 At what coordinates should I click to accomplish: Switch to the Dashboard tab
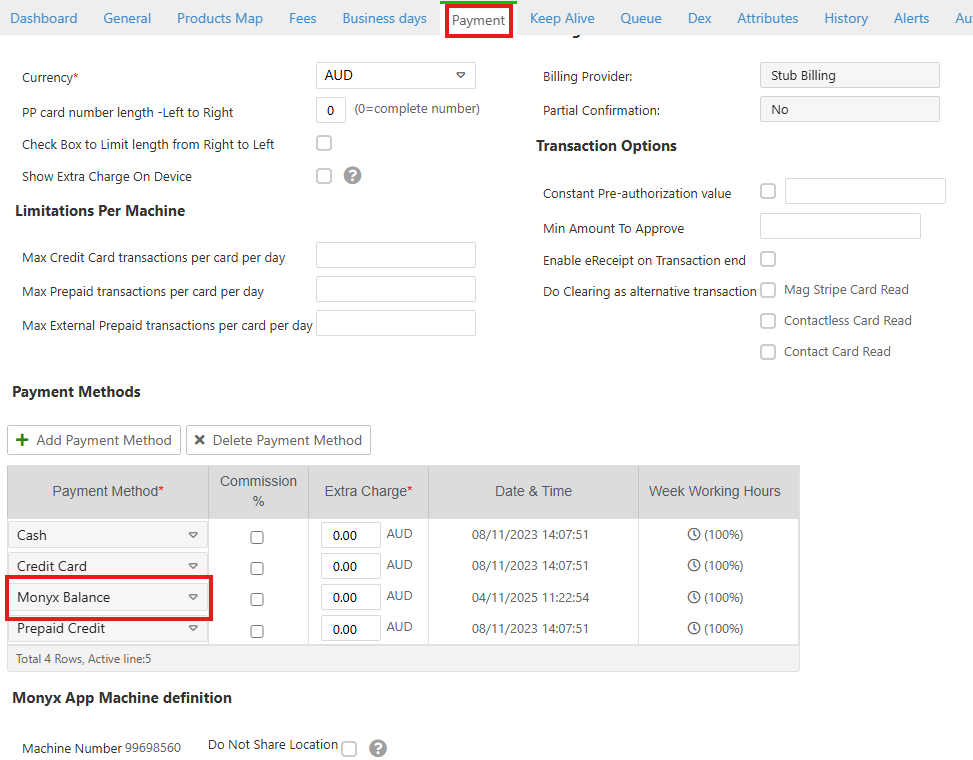tap(43, 18)
